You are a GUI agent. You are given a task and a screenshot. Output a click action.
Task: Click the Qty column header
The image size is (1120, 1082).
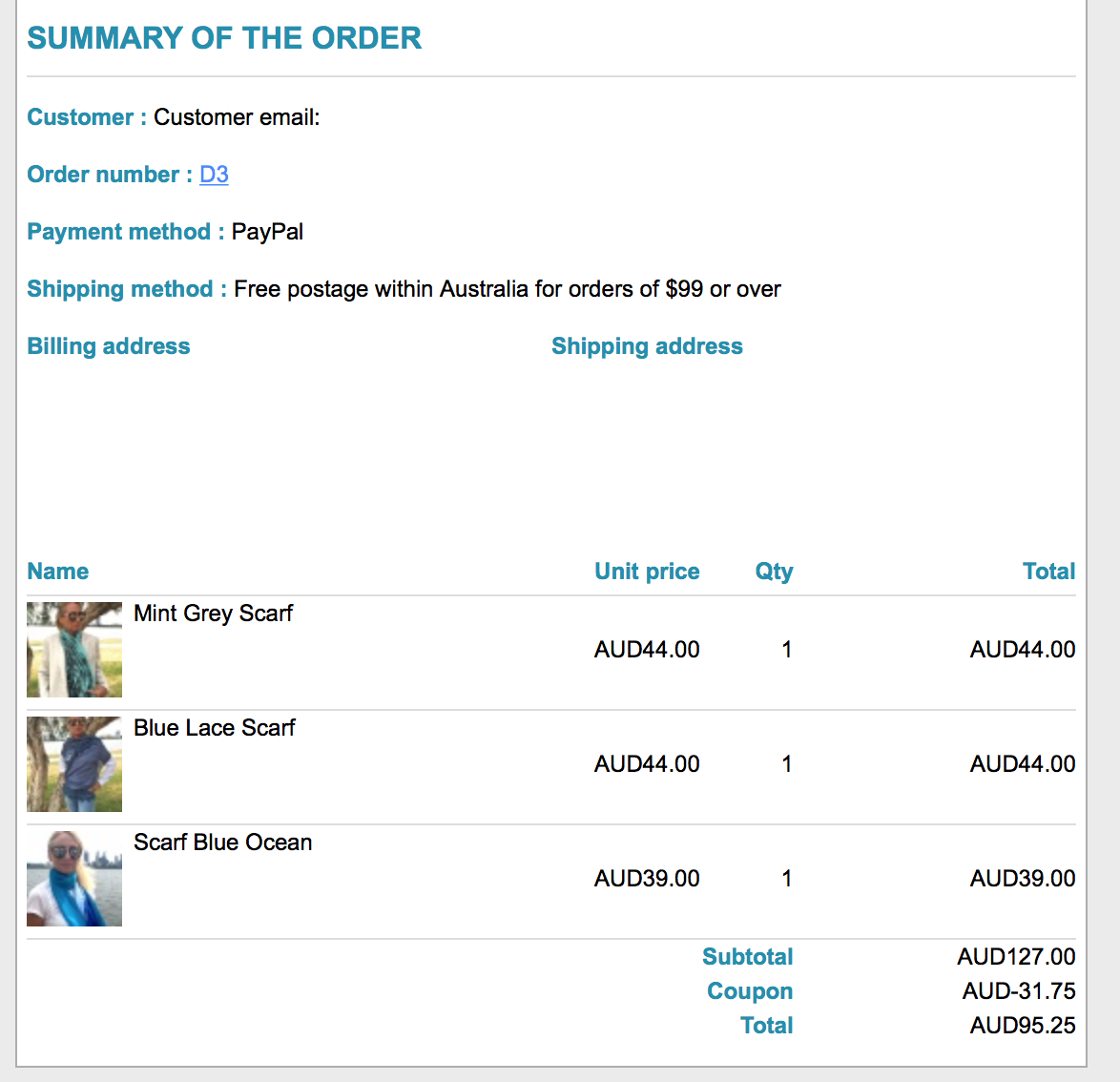[774, 572]
